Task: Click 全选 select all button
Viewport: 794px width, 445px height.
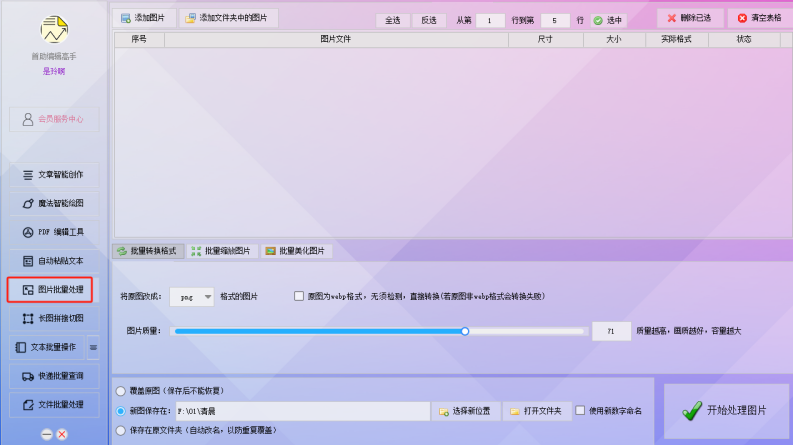Action: point(392,20)
